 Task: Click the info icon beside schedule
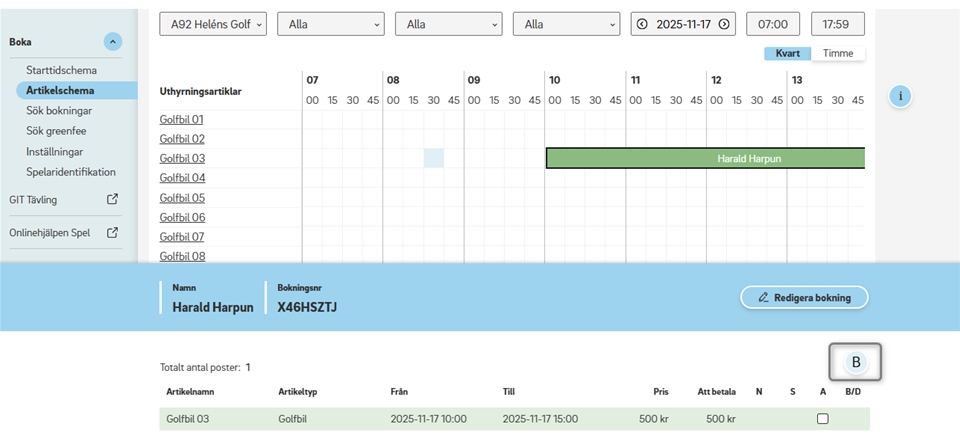point(900,96)
